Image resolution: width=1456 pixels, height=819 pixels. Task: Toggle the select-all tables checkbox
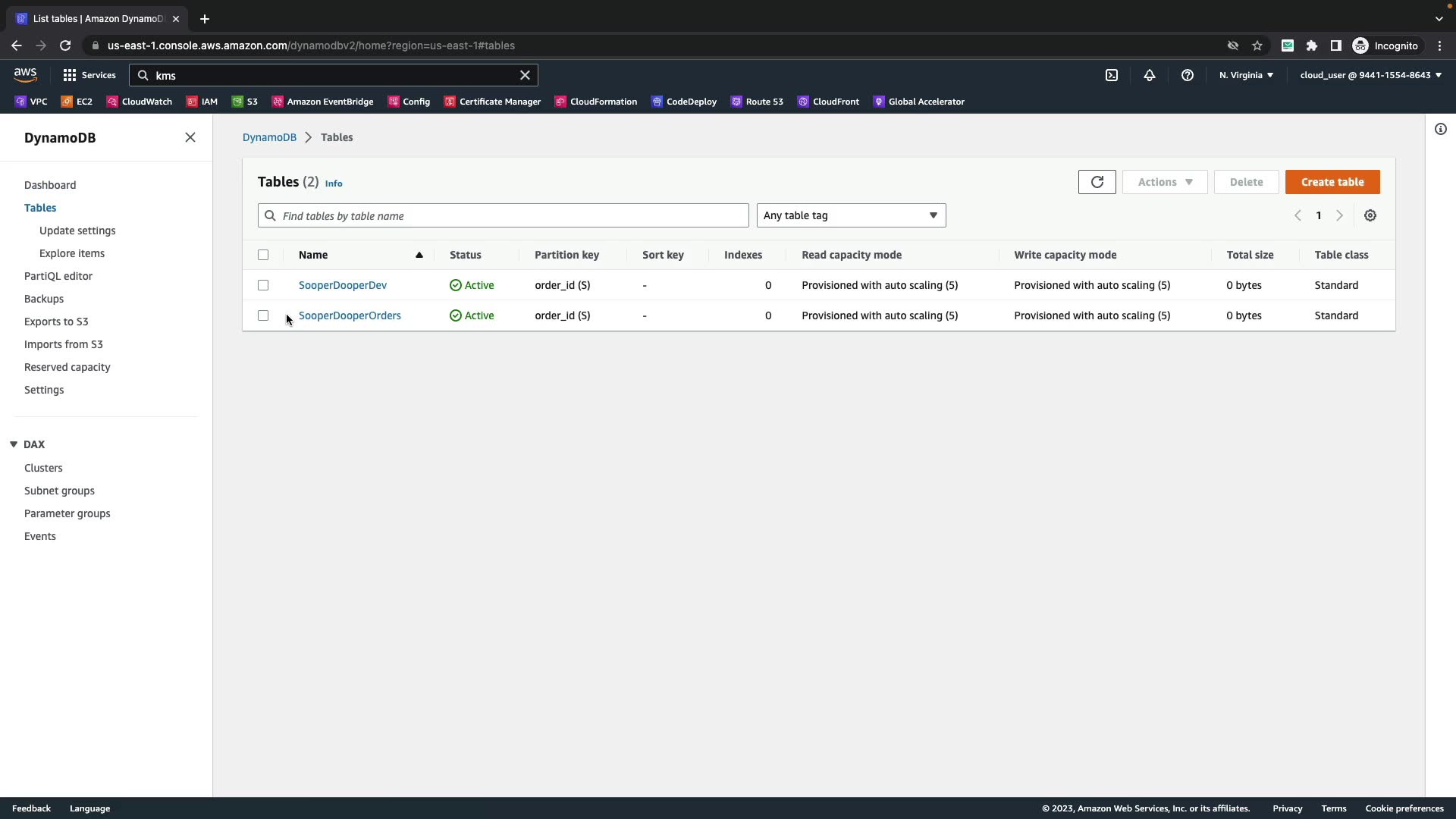point(263,255)
